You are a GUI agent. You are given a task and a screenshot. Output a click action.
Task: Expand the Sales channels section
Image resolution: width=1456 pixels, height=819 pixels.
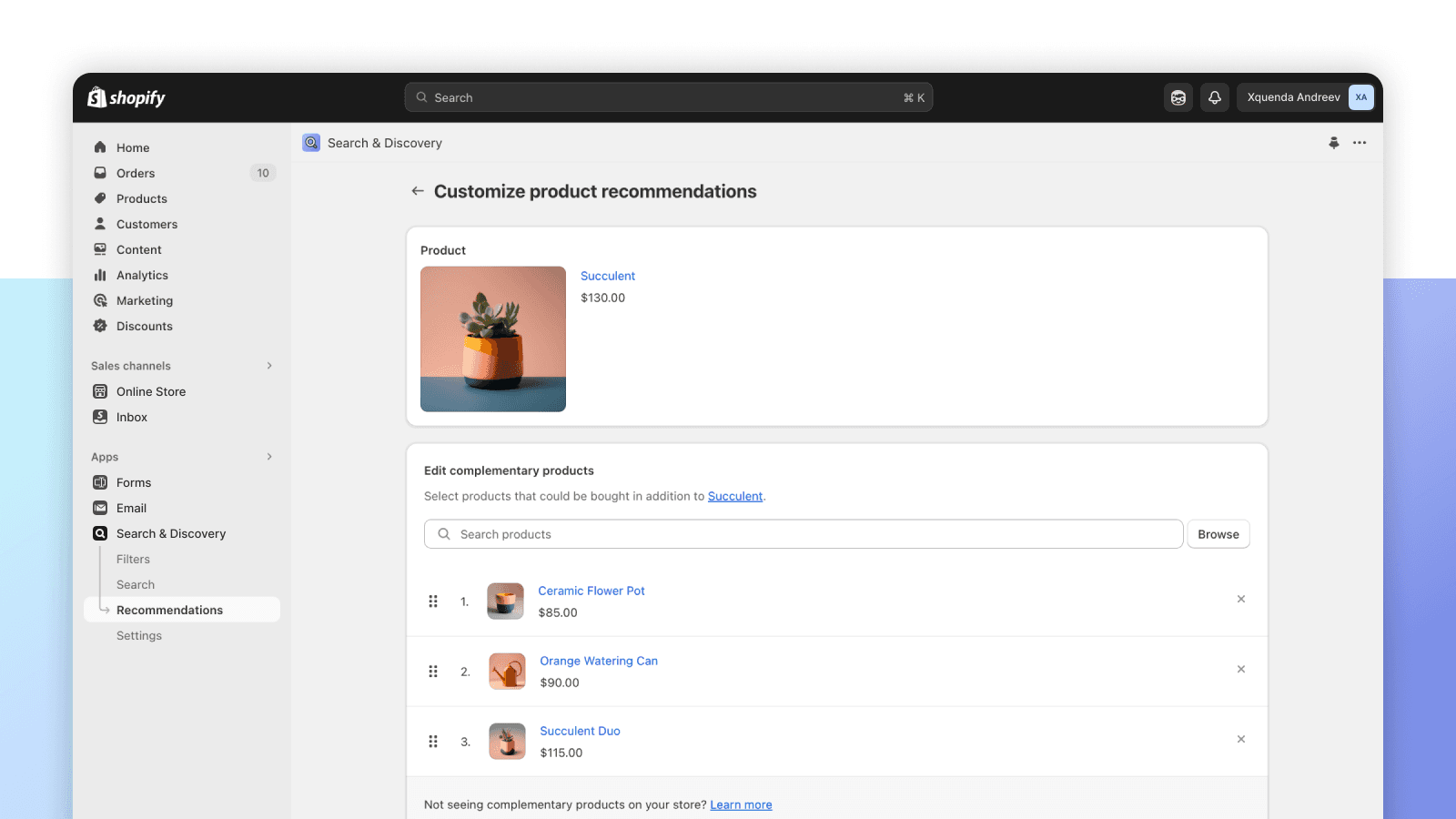pos(269,365)
